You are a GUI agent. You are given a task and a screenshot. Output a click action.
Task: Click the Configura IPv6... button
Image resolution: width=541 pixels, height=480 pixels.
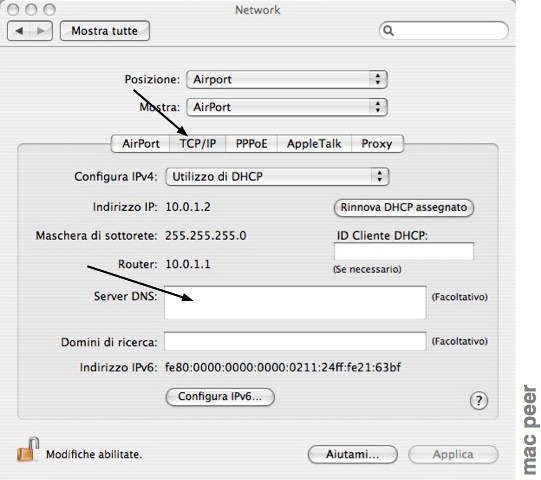coord(220,397)
